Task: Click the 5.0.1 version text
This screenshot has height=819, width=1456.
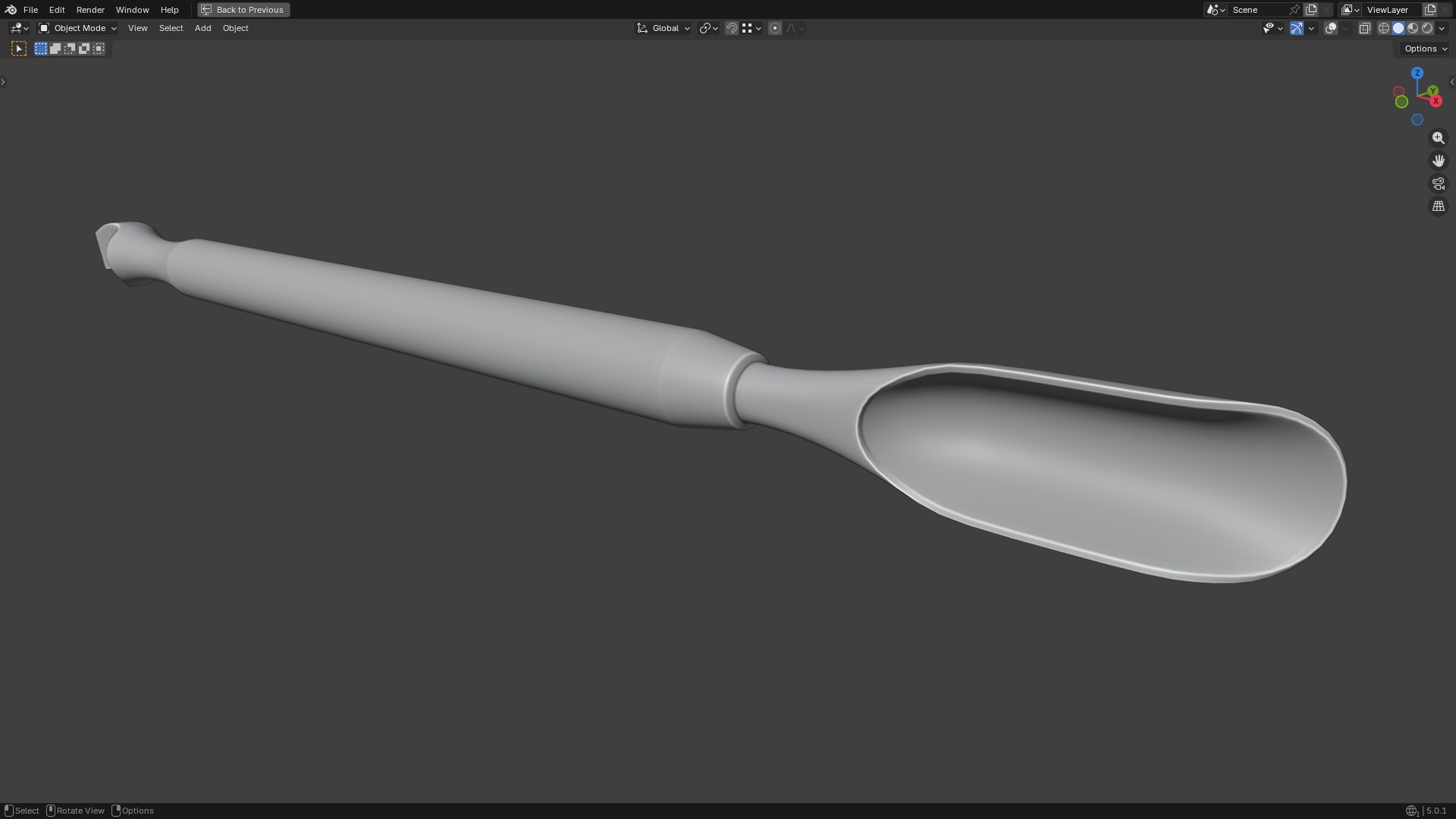Action: 1436,811
